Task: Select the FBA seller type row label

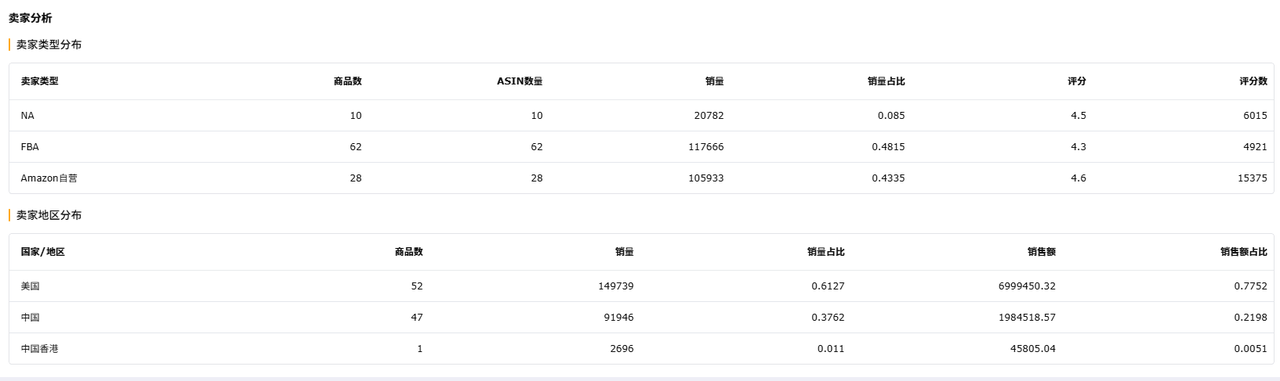Action: pyautogui.click(x=30, y=147)
